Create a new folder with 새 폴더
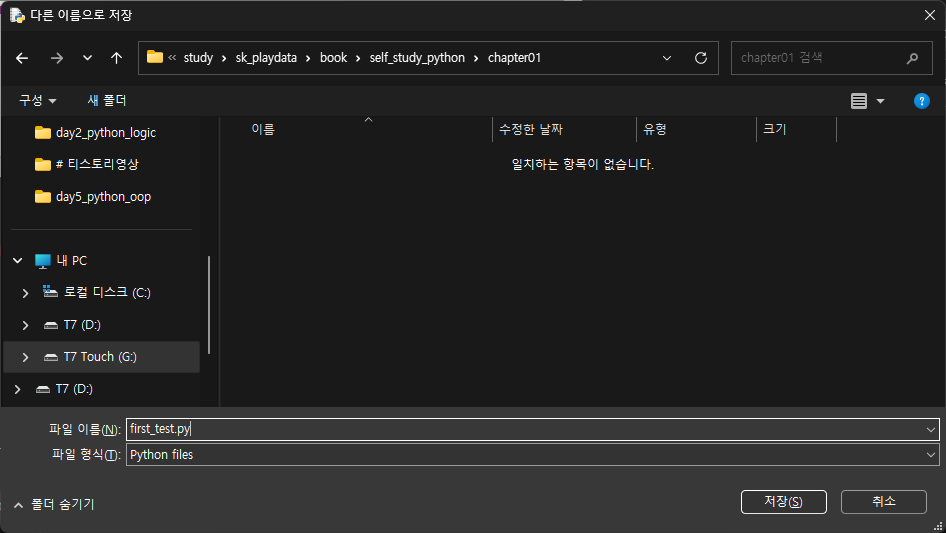The height and width of the screenshot is (533, 946). [x=107, y=100]
